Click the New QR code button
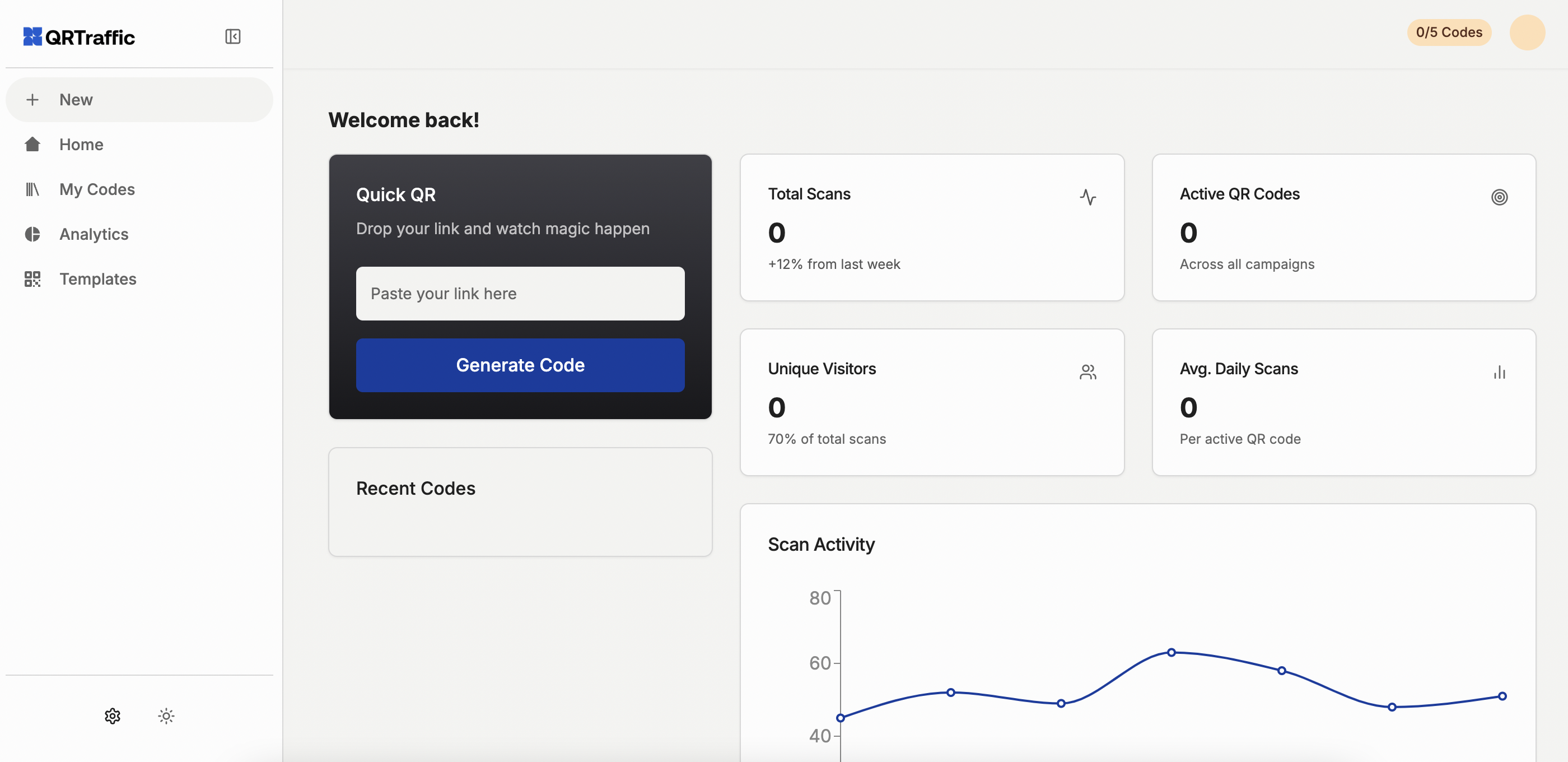Viewport: 1568px width, 762px height. [x=139, y=99]
